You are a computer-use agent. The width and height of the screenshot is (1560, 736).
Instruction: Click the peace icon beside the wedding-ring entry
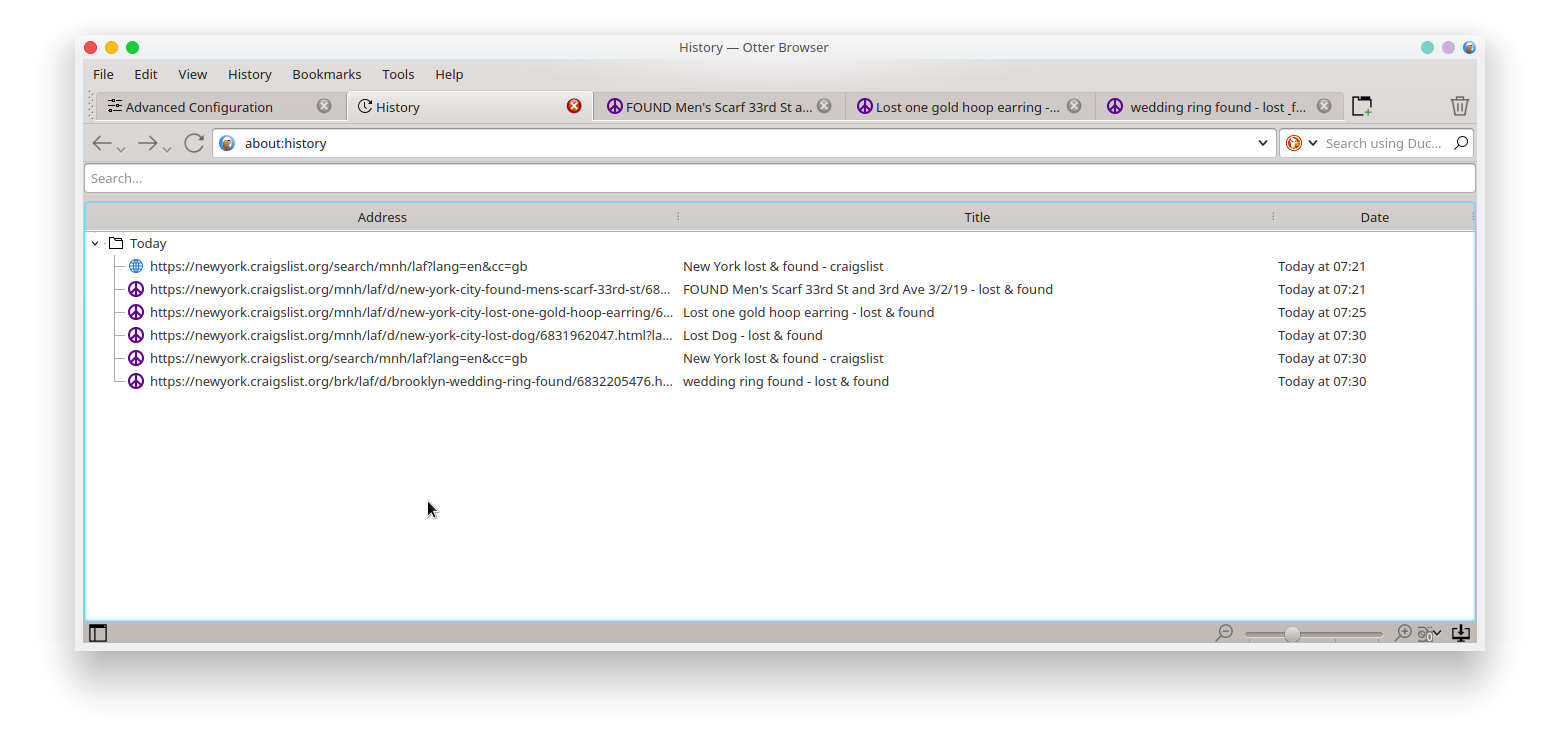pos(136,381)
